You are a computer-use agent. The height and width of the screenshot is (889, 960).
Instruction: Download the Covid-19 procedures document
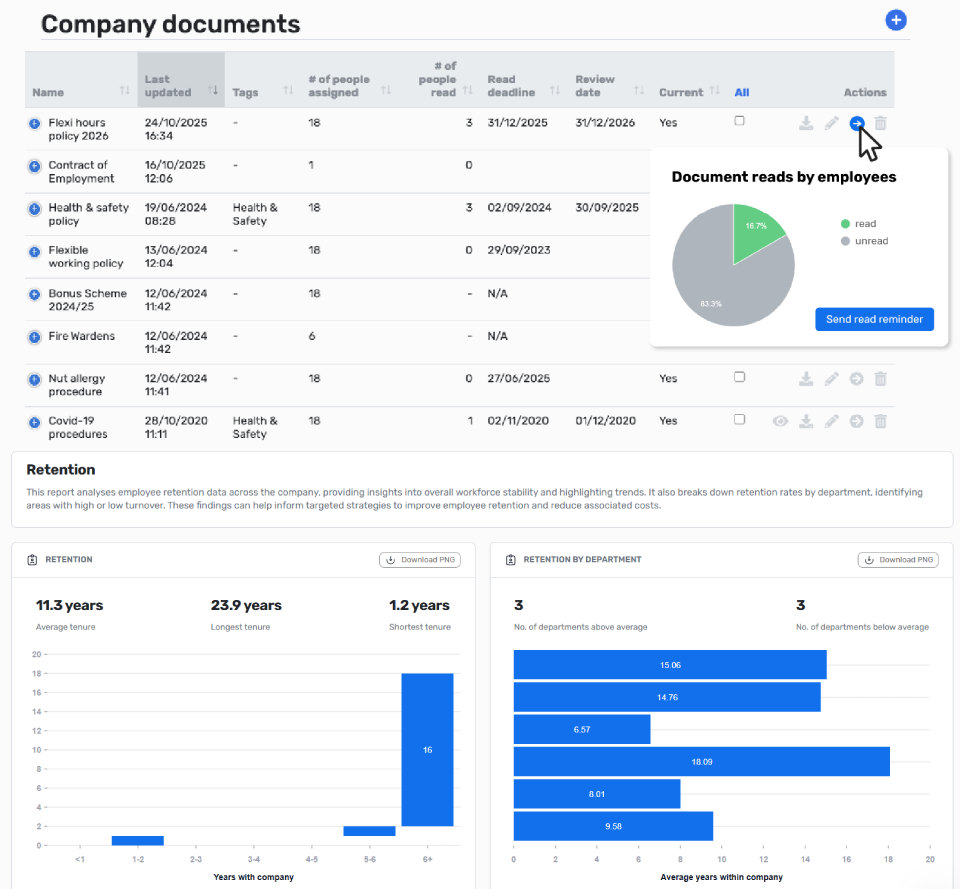(806, 421)
